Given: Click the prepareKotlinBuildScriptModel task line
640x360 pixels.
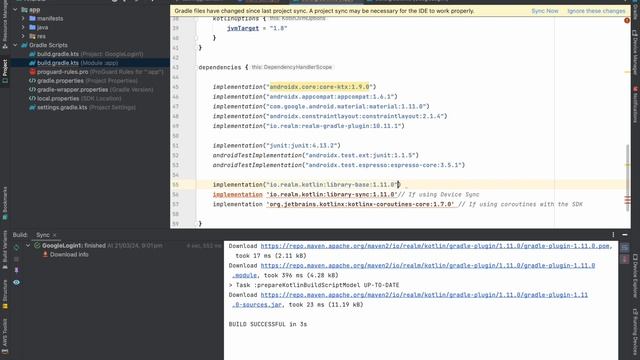Looking at the screenshot, I should tap(314, 285).
